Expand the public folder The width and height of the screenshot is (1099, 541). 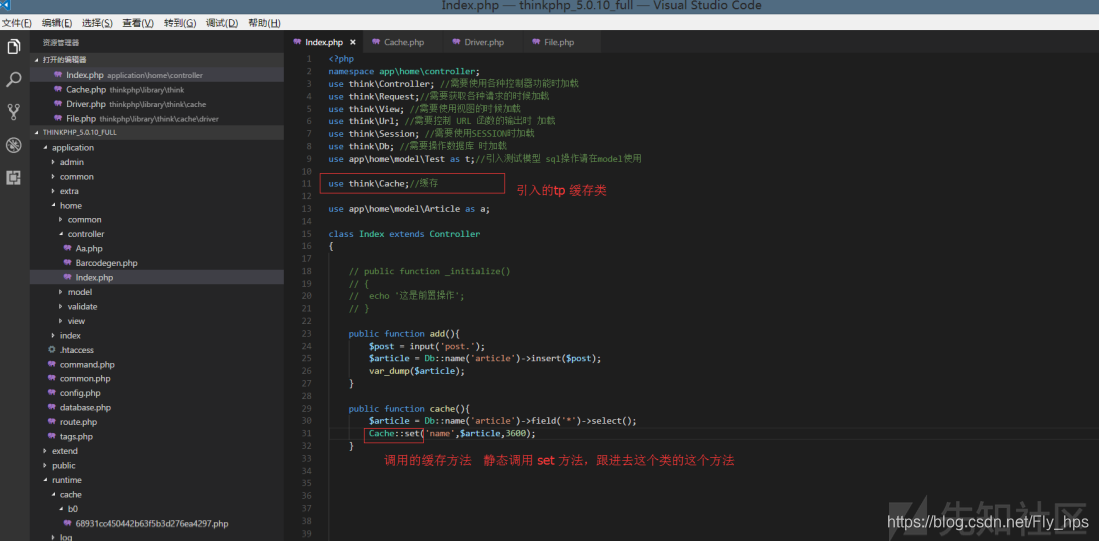point(63,465)
